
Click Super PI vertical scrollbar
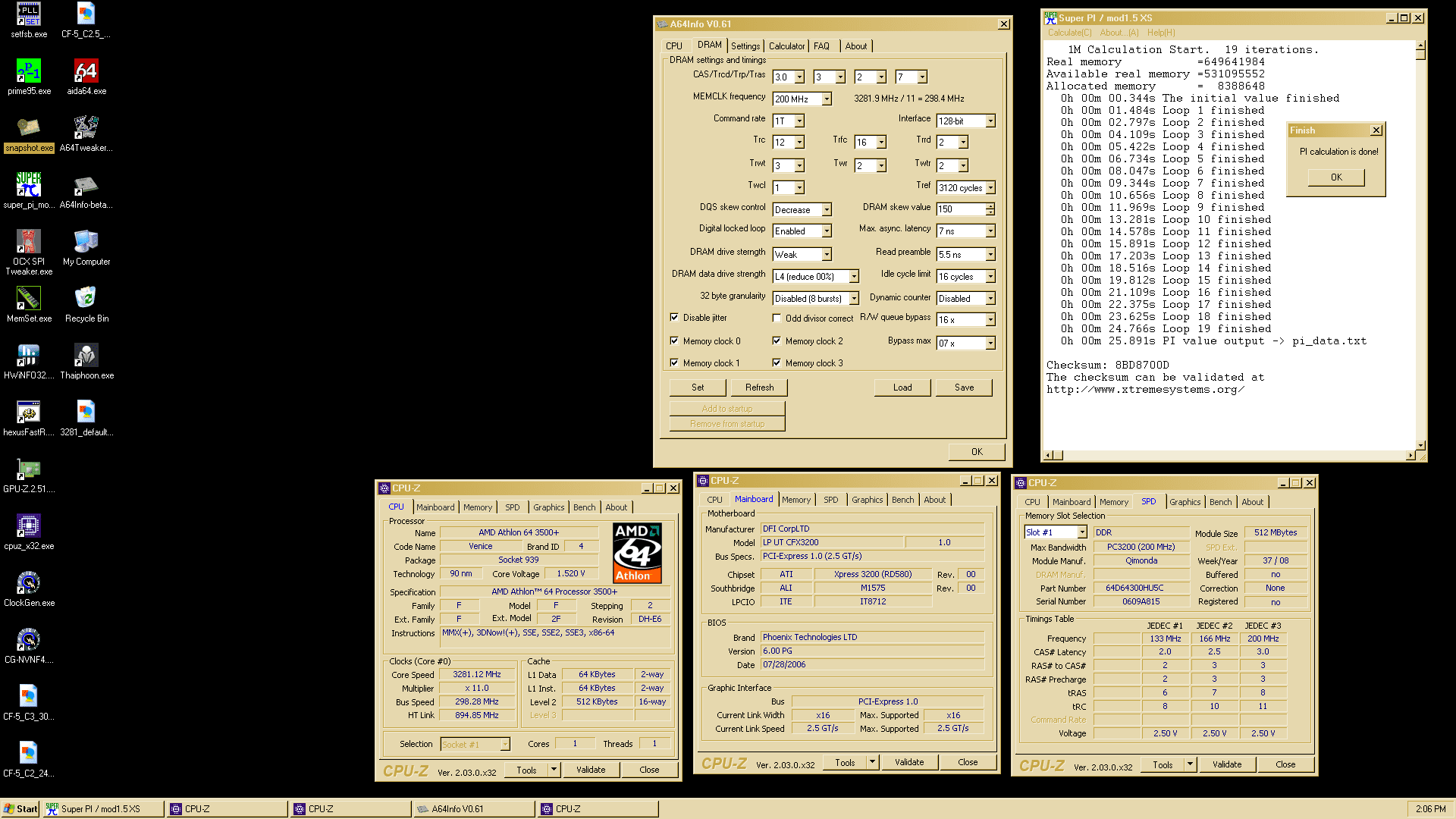(x=1420, y=244)
